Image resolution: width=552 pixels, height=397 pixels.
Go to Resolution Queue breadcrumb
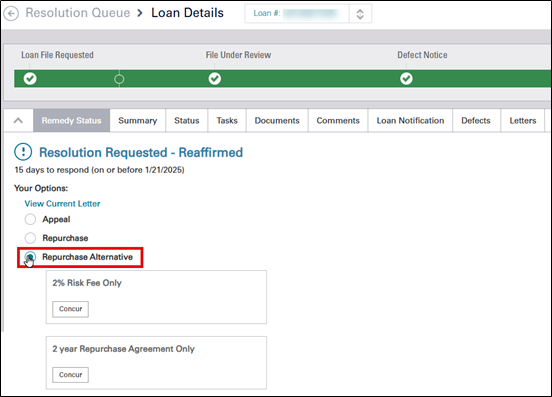pyautogui.click(x=78, y=13)
